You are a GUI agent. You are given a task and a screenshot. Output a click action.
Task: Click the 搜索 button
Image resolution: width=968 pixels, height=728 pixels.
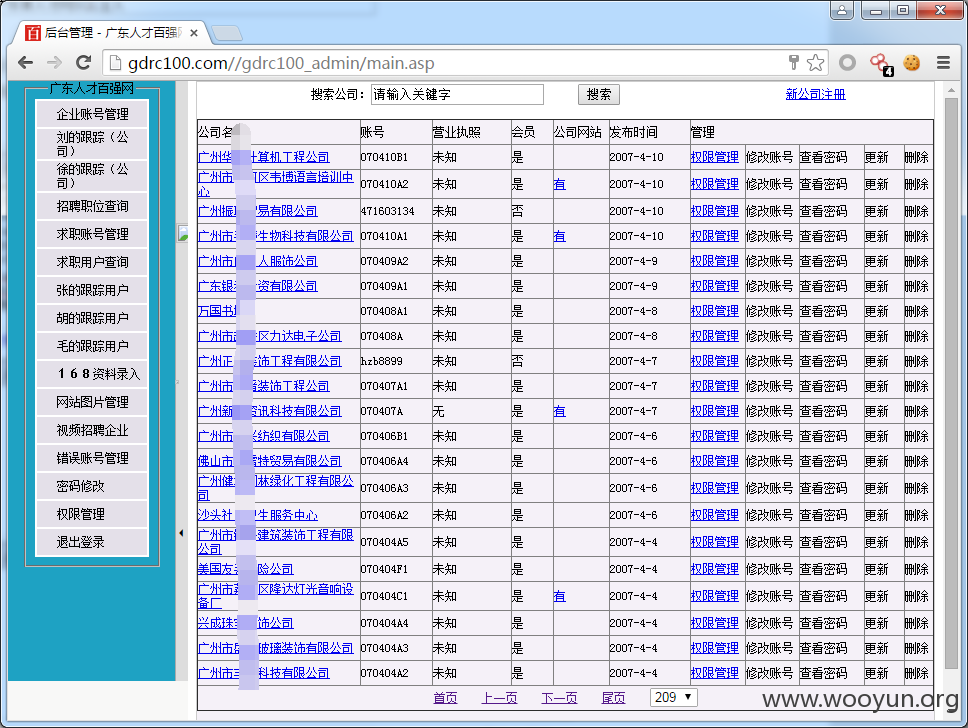pos(599,94)
